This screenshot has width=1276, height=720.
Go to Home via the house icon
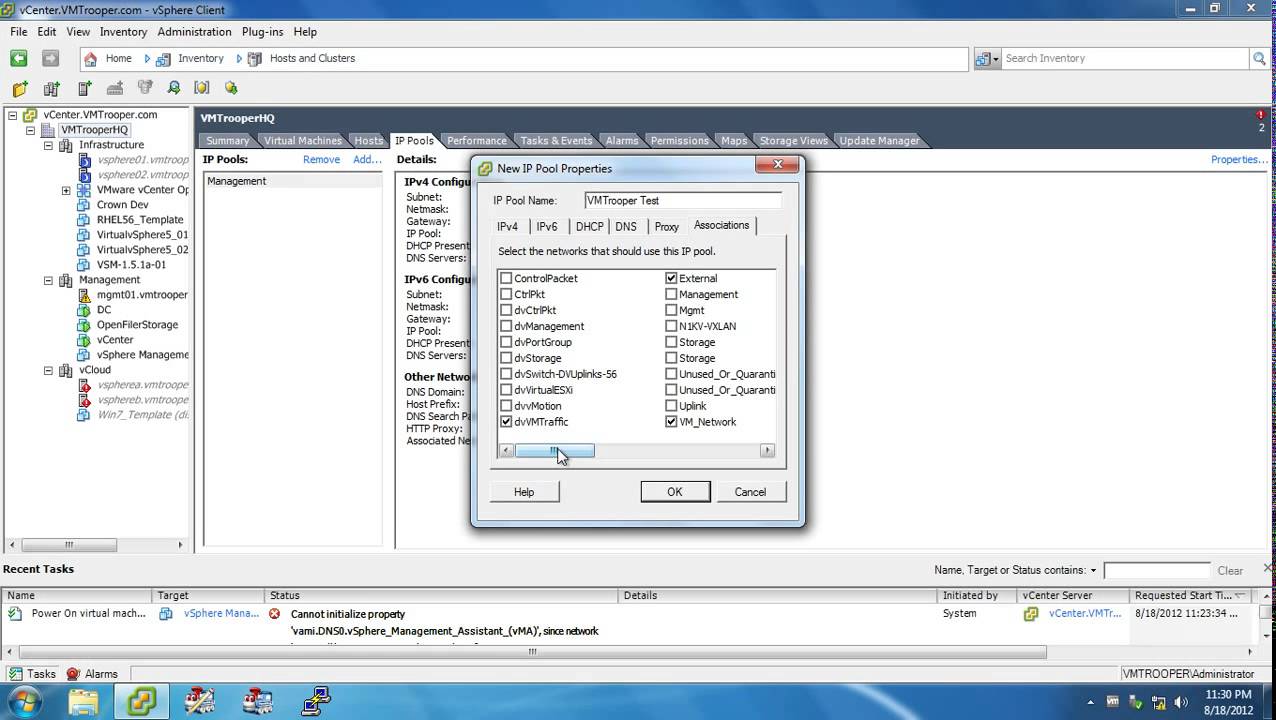[x=91, y=58]
